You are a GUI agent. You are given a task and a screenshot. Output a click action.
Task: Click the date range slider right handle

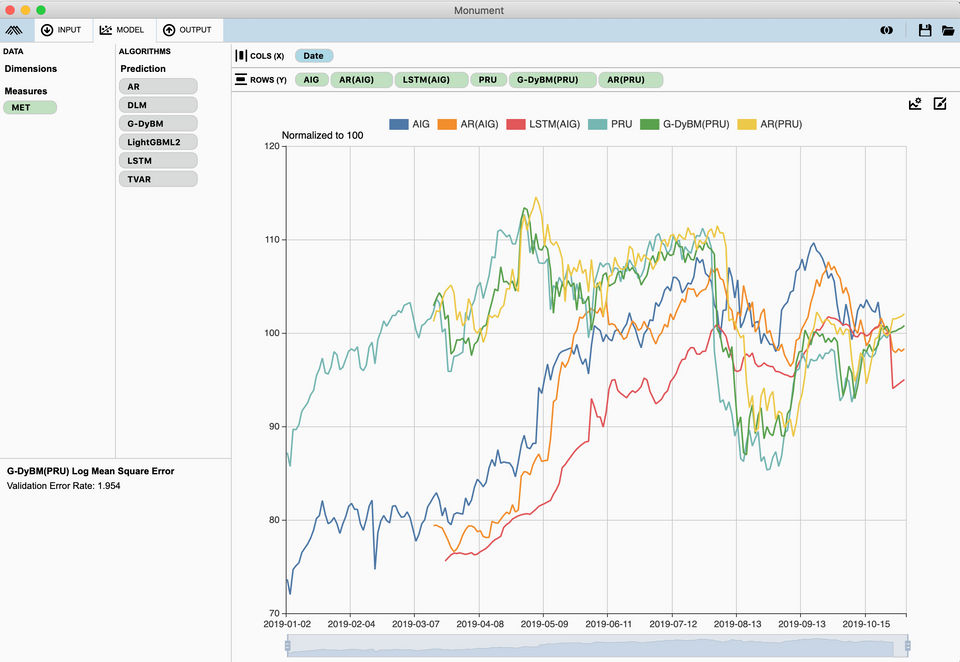pos(907,645)
